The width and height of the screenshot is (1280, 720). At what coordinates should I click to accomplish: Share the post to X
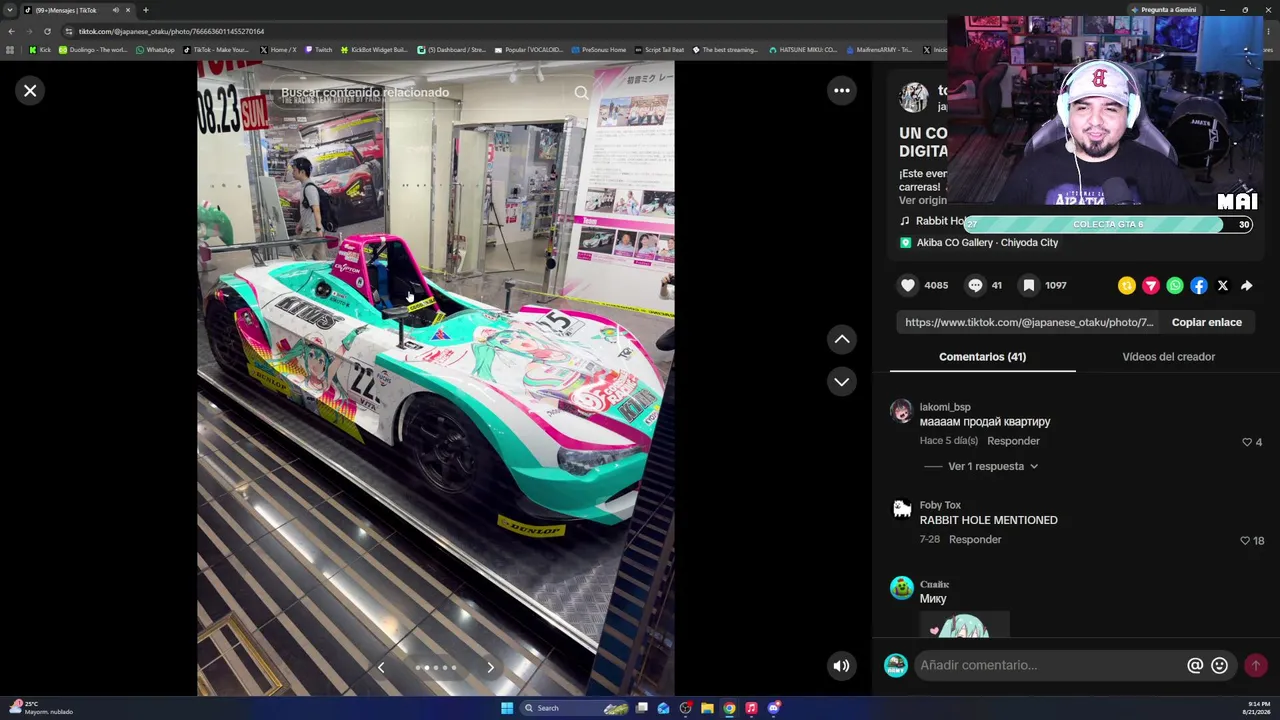[x=1223, y=286]
